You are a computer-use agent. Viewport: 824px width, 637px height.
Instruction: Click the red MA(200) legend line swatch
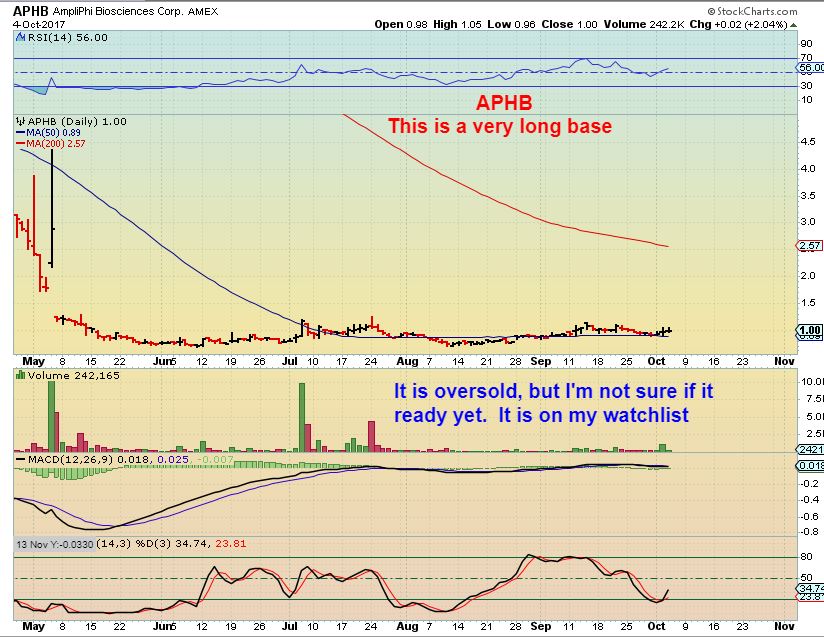21,143
